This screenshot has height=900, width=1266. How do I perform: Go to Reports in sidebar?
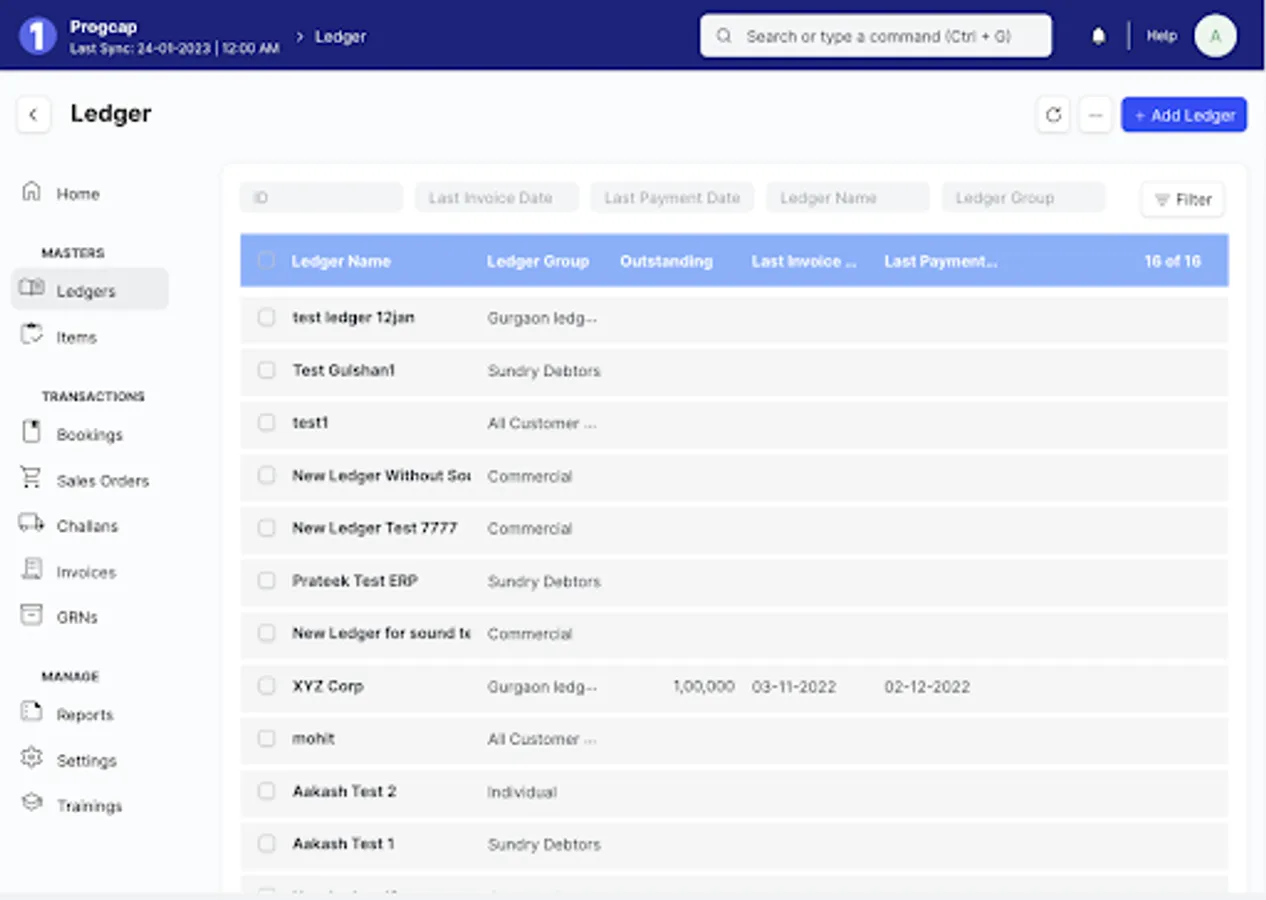(x=84, y=715)
